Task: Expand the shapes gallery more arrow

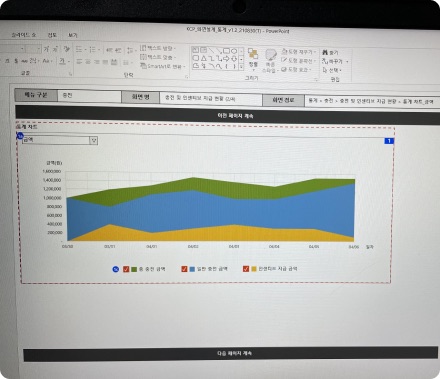Action: pyautogui.click(x=241, y=67)
